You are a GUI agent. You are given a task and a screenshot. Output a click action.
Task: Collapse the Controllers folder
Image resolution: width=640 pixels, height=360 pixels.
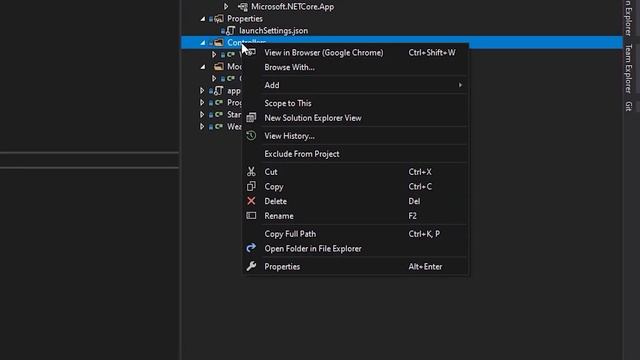203,42
